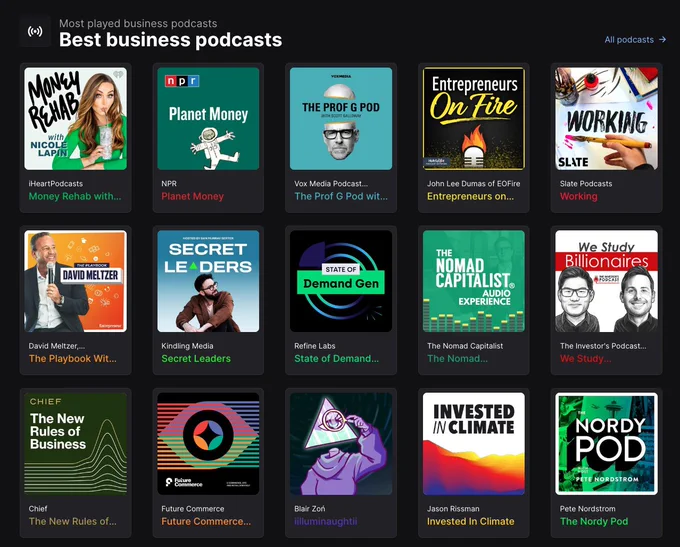This screenshot has height=547, width=680.
Task: Select 'The Prof G Pod wit...' title
Action: point(341,196)
